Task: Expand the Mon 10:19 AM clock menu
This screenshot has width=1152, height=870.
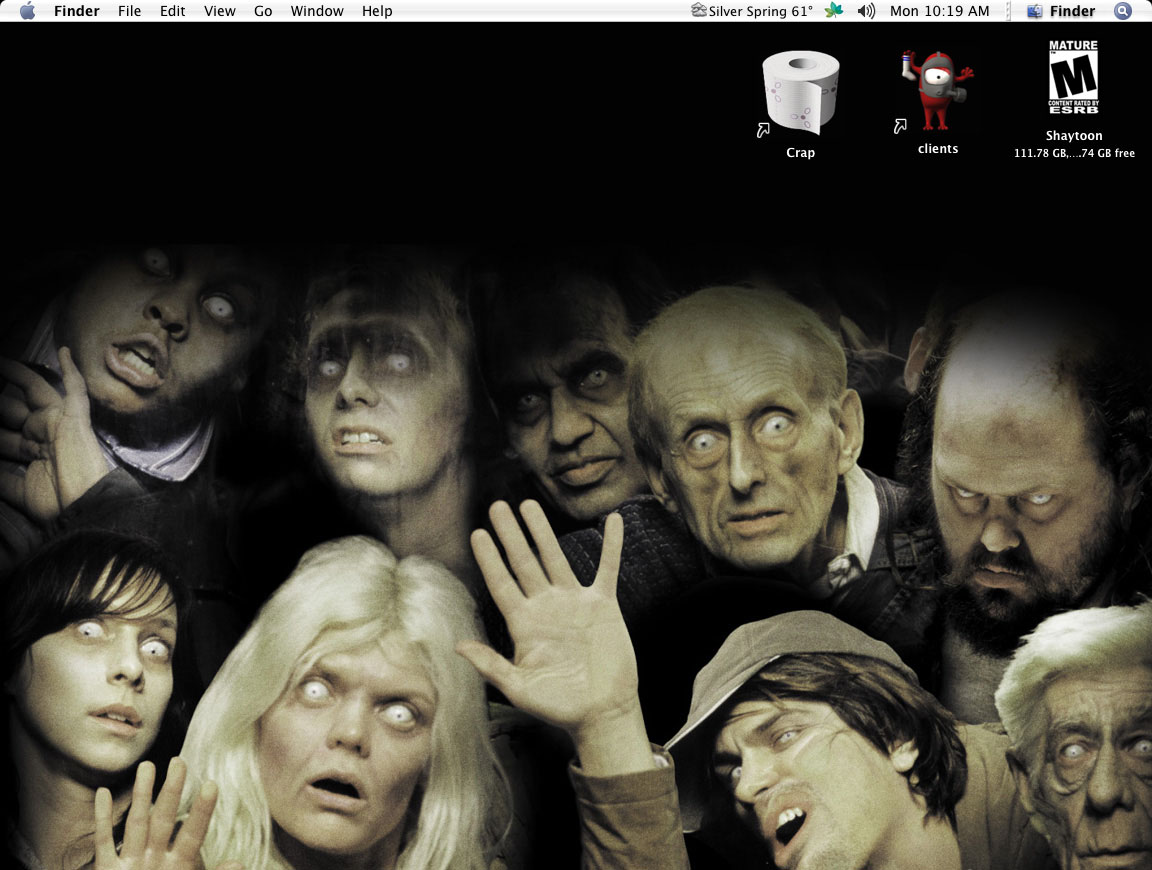Action: click(939, 11)
